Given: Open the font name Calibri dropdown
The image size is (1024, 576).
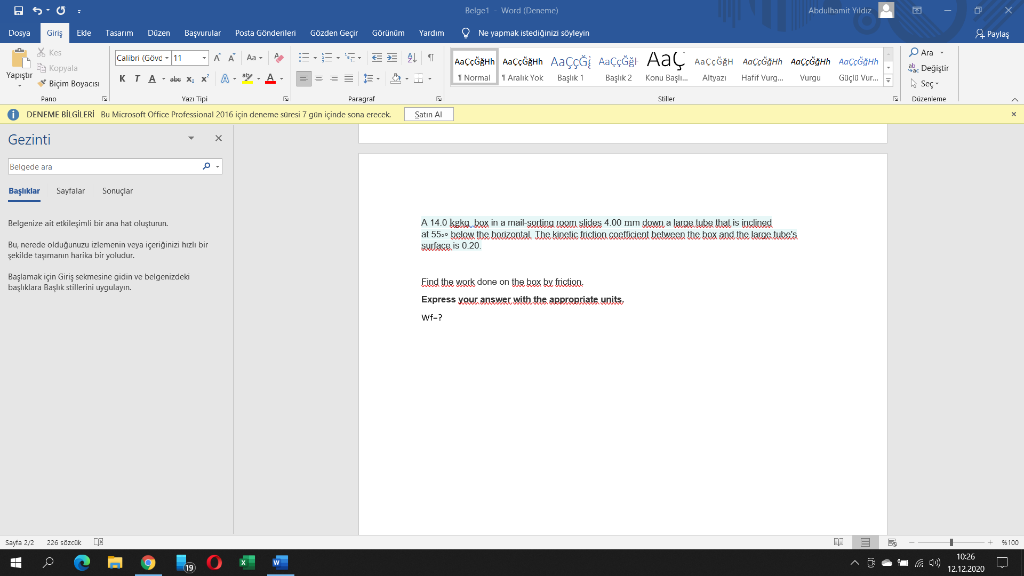Looking at the screenshot, I should (x=167, y=58).
